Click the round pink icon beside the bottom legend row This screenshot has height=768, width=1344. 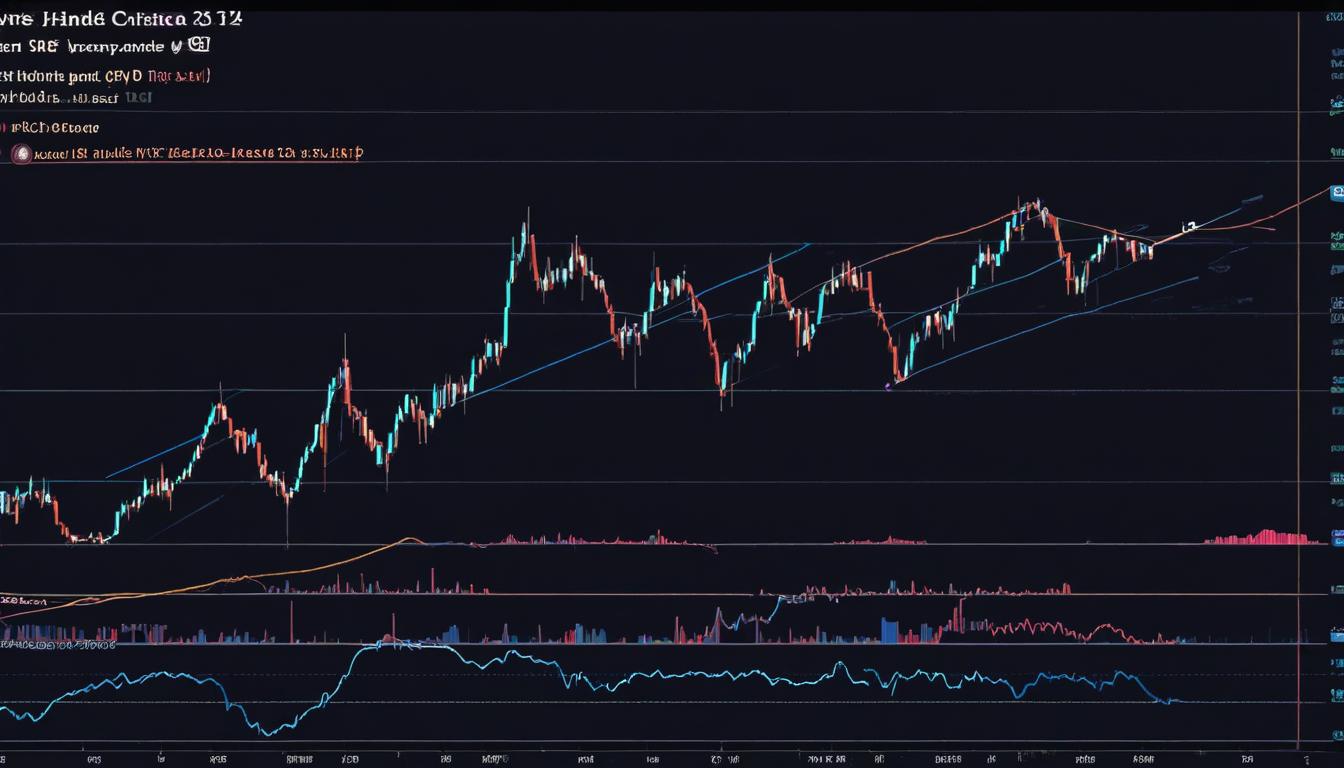point(19,154)
